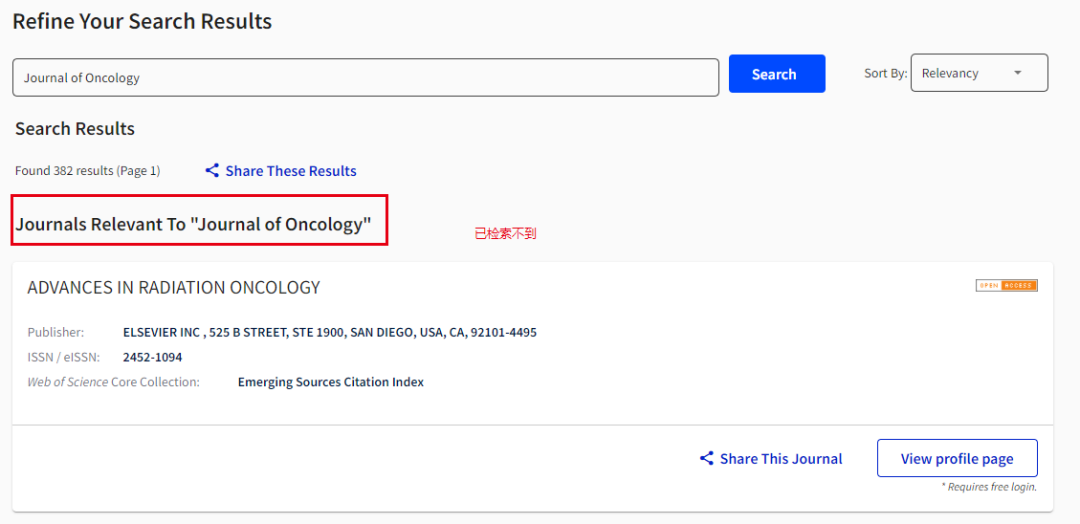The width and height of the screenshot is (1080, 524).
Task: Click the Elsevier publisher address text
Action: pos(329,332)
